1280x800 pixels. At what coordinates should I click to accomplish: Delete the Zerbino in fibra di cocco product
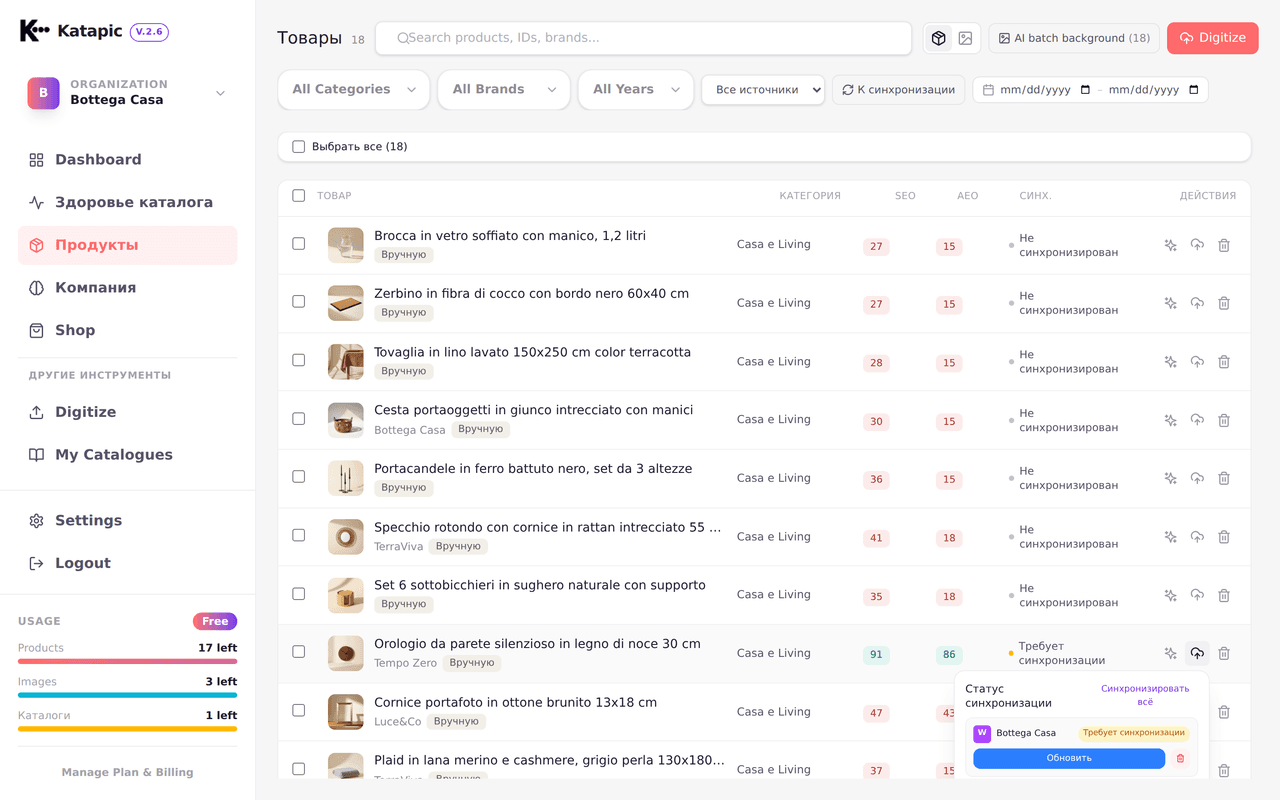pos(1224,303)
